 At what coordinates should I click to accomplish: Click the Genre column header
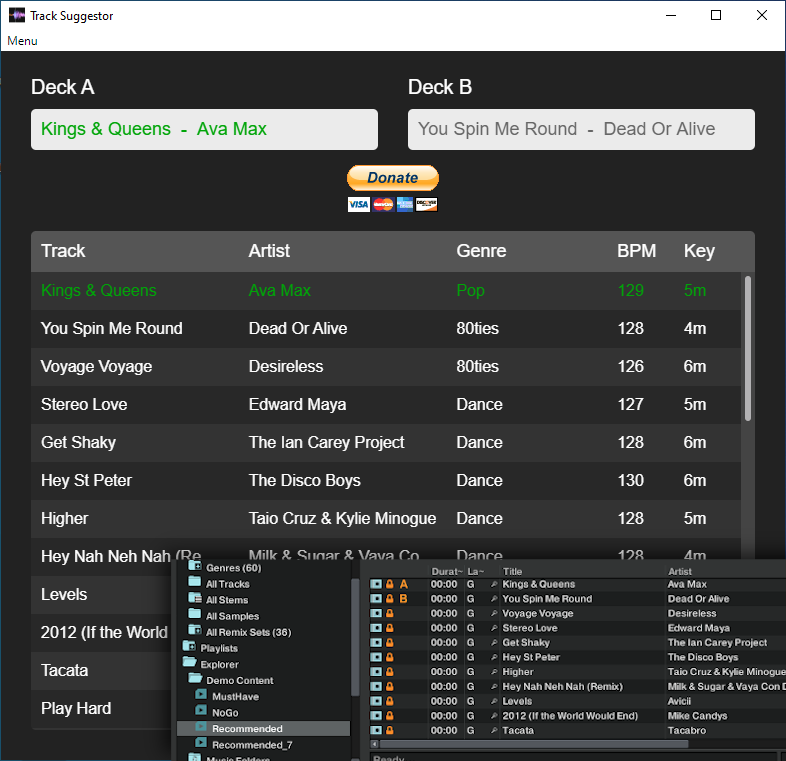pyautogui.click(x=481, y=251)
